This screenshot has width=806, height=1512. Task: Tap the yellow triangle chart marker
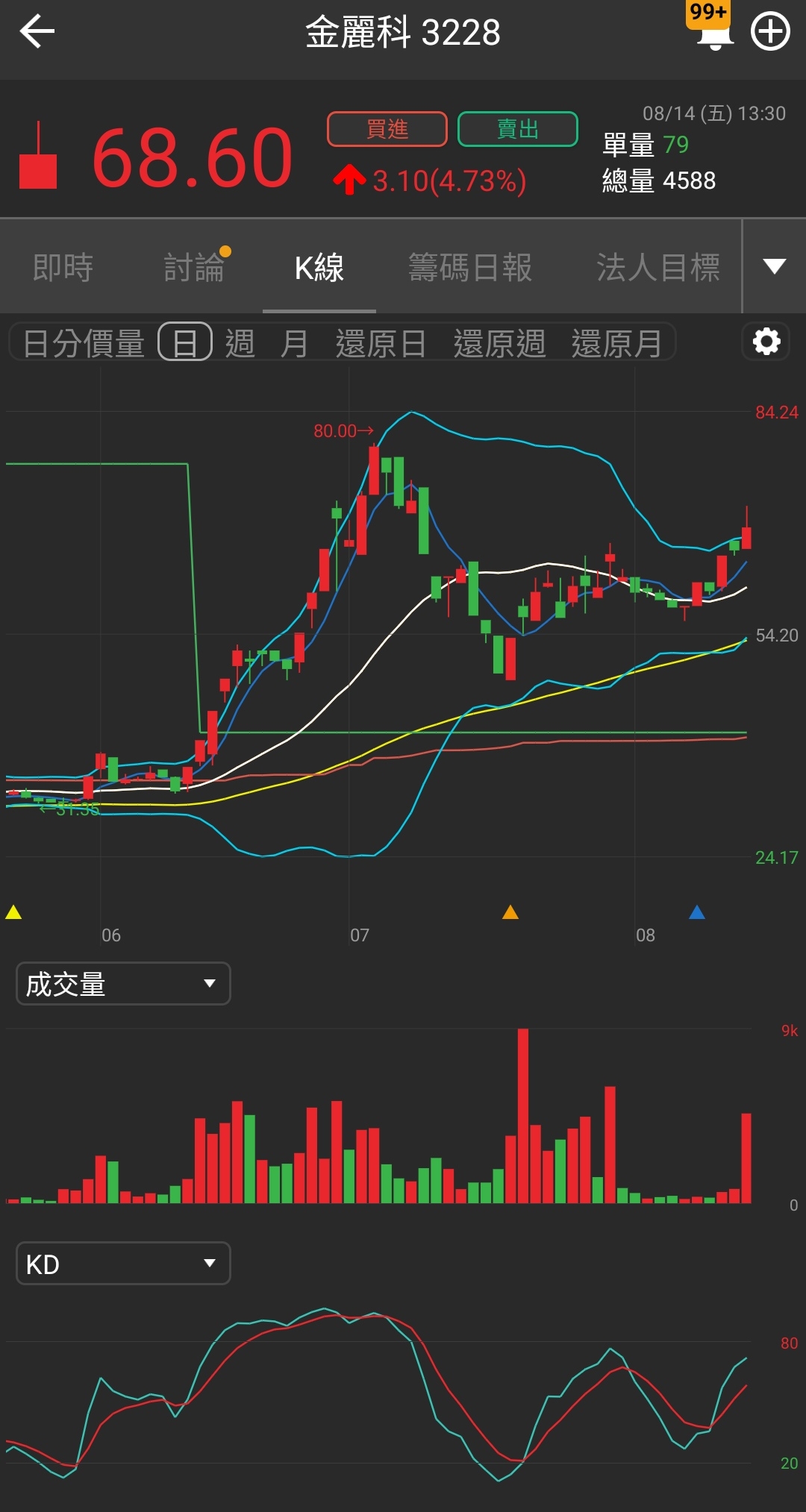[13, 912]
